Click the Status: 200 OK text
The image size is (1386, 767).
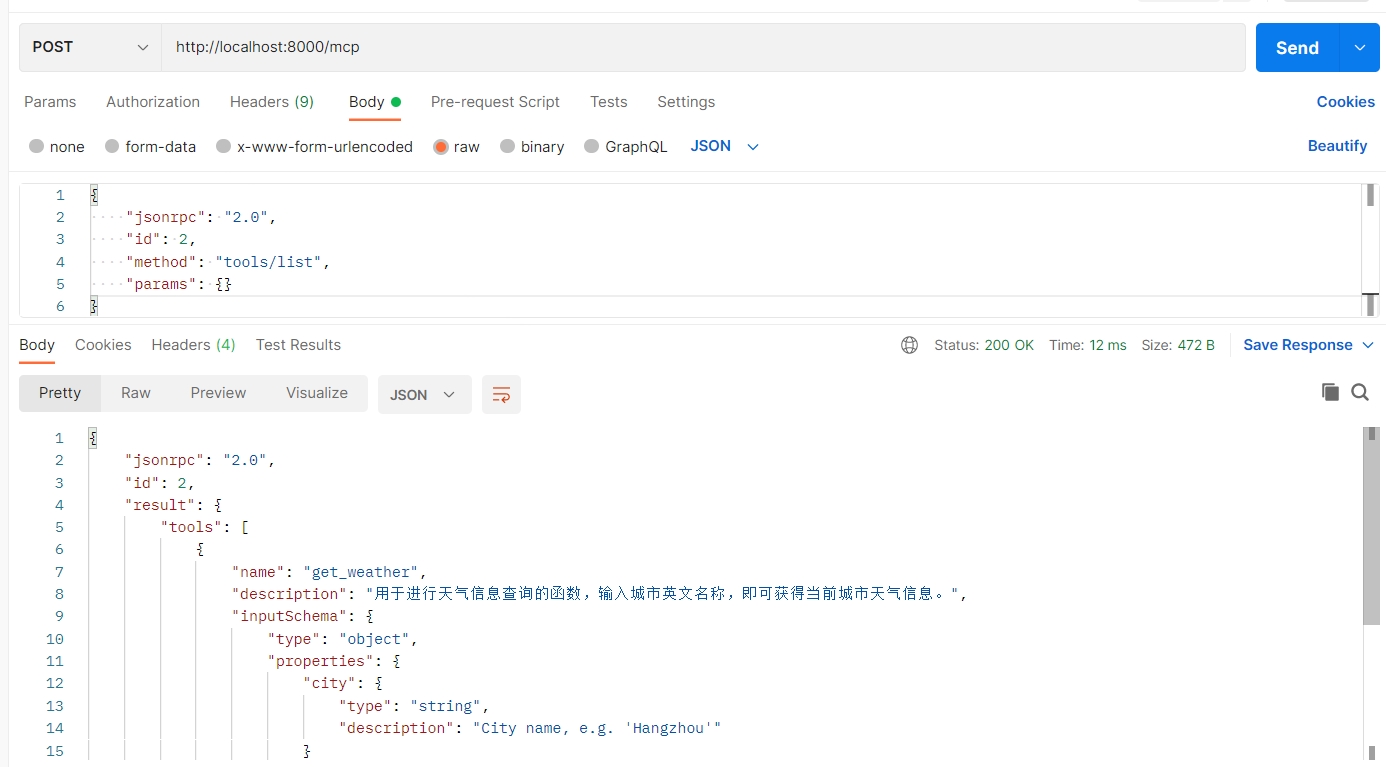[x=984, y=345]
